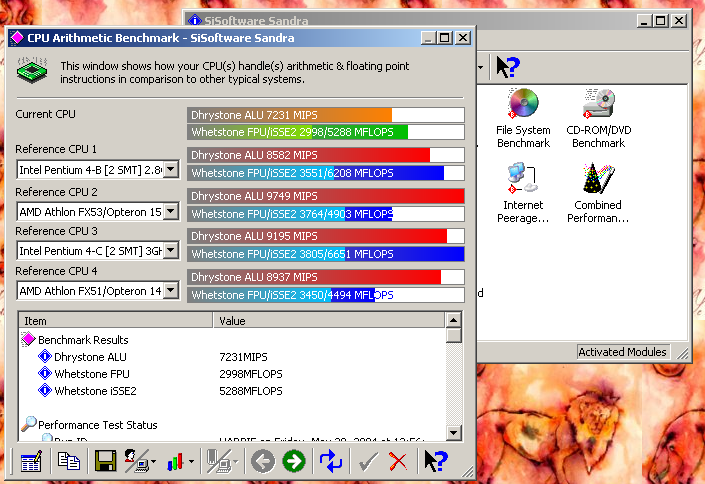Click the What's This help icon in benchmark window
This screenshot has width=705, height=484.
point(436,461)
